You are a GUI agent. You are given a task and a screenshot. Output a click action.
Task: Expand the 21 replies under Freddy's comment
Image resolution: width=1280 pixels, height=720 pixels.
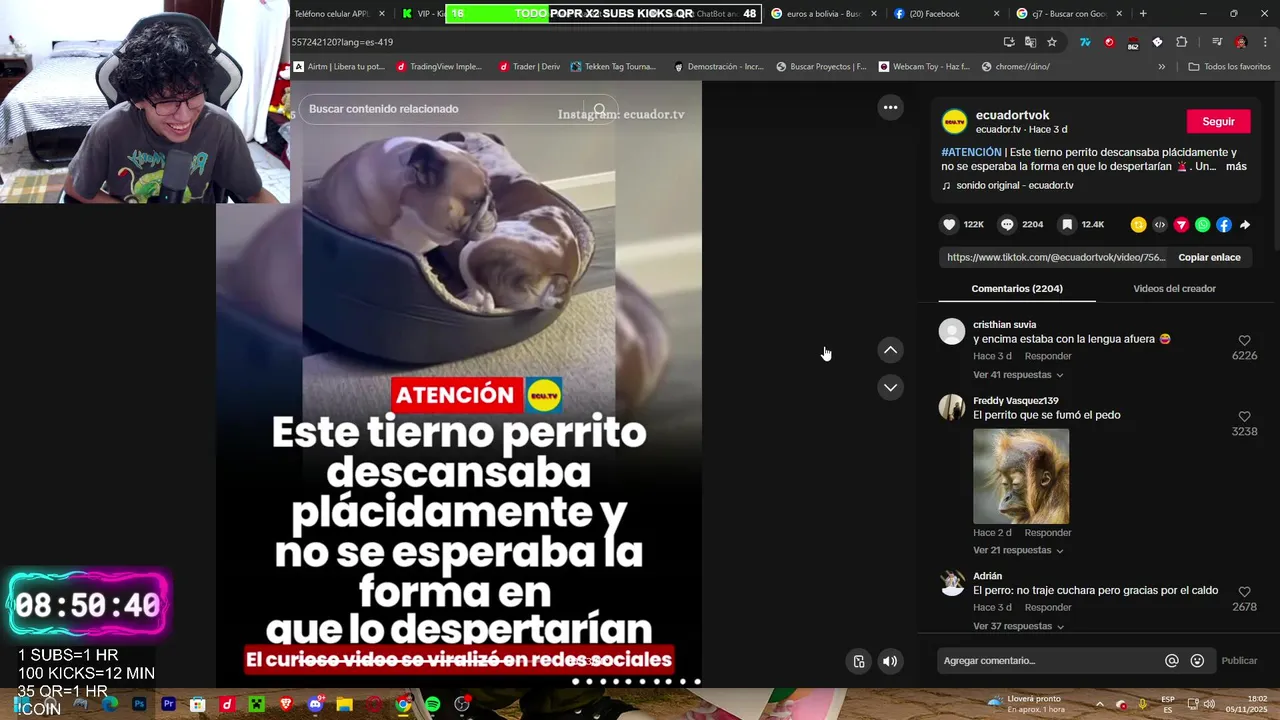[x=1018, y=551]
